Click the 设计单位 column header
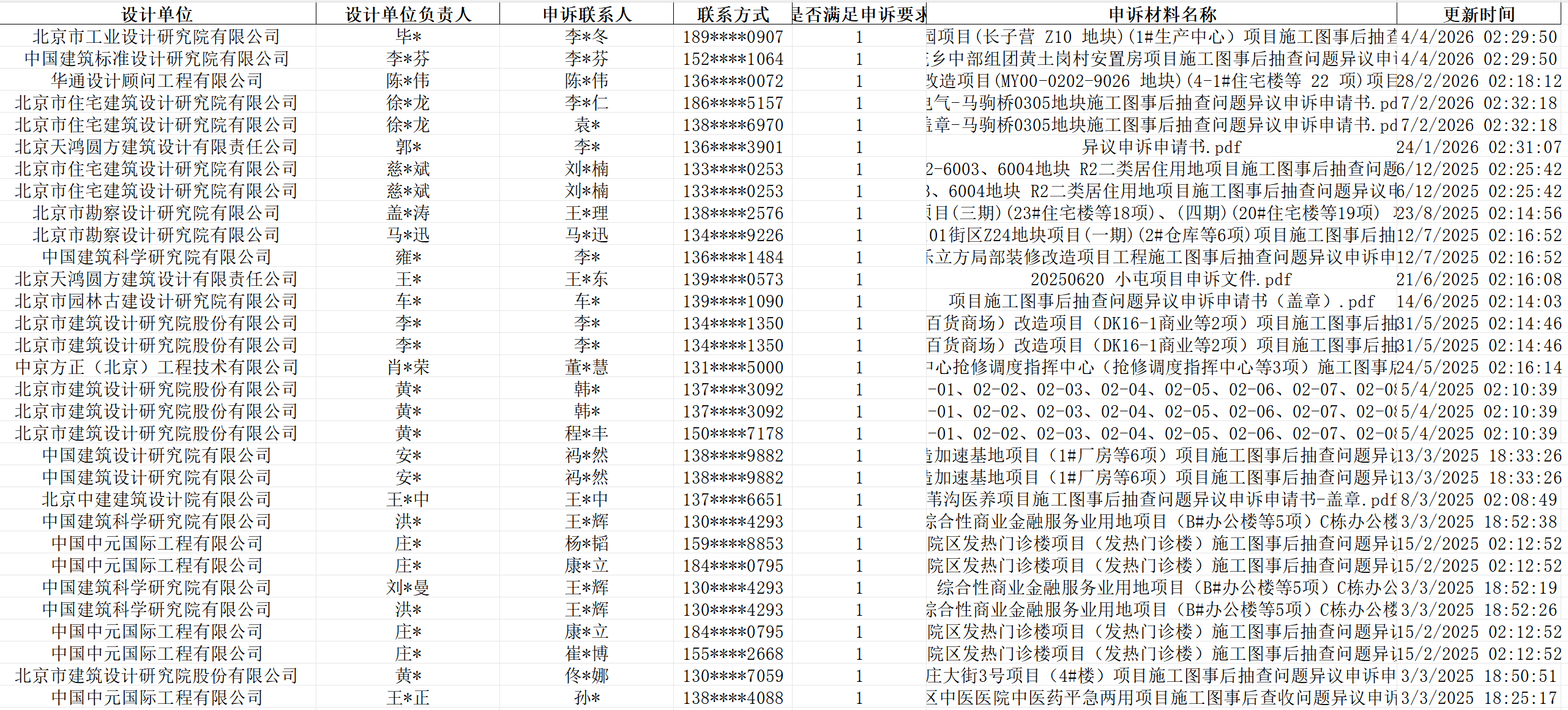This screenshot has height=710, width=1568. coord(157,14)
